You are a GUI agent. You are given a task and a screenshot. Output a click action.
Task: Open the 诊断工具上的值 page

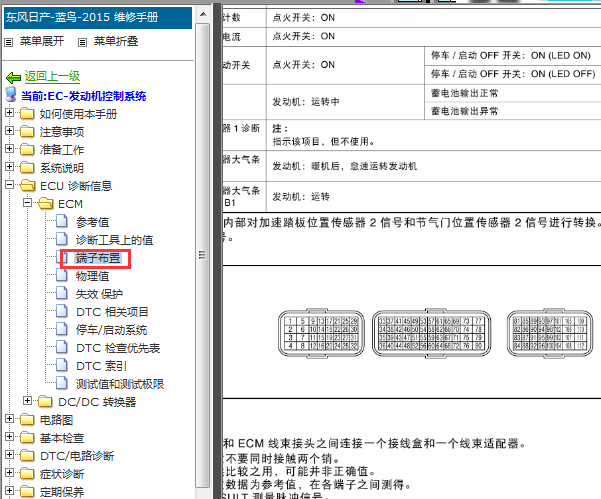pos(114,240)
